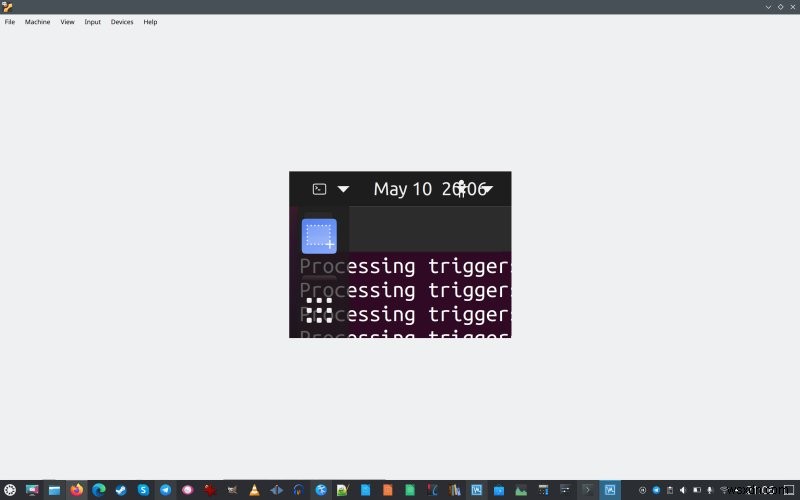Open the KDE application launcher

point(10,490)
